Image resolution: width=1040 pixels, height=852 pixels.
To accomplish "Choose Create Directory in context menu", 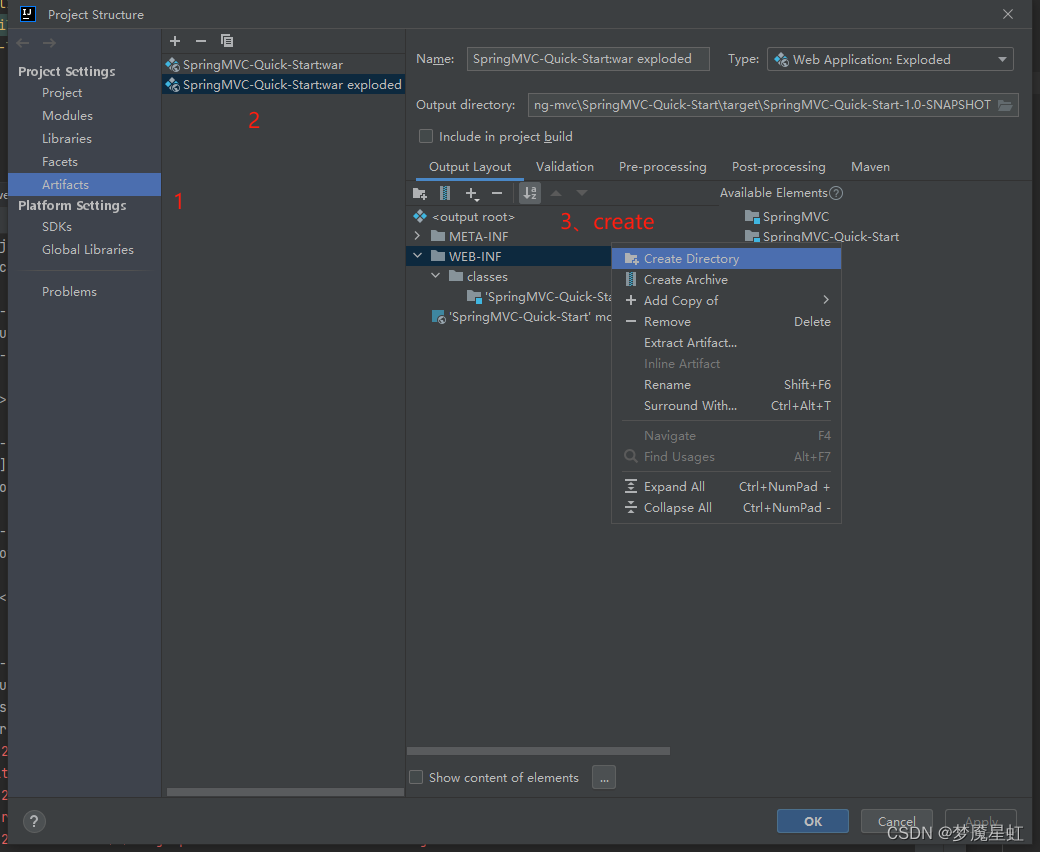I will pyautogui.click(x=726, y=259).
